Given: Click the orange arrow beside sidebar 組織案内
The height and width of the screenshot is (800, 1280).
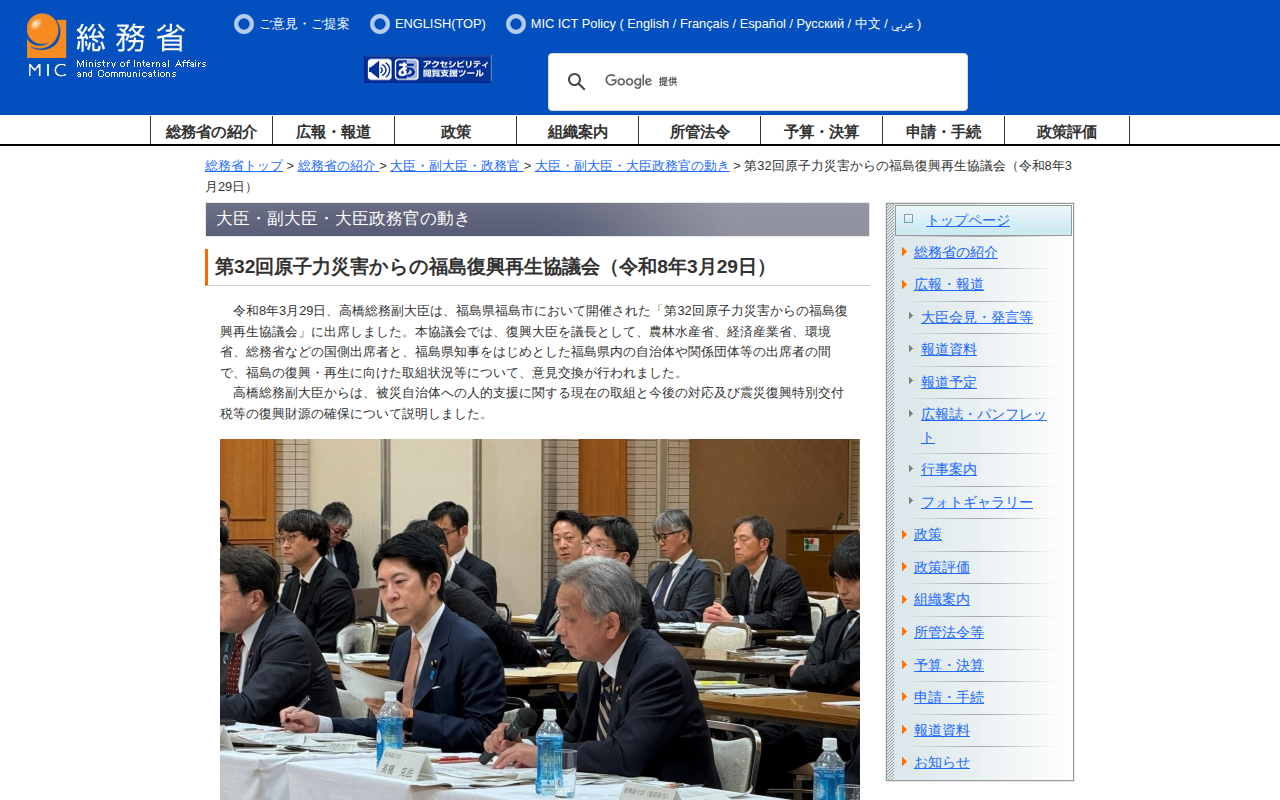Looking at the screenshot, I should (904, 599).
